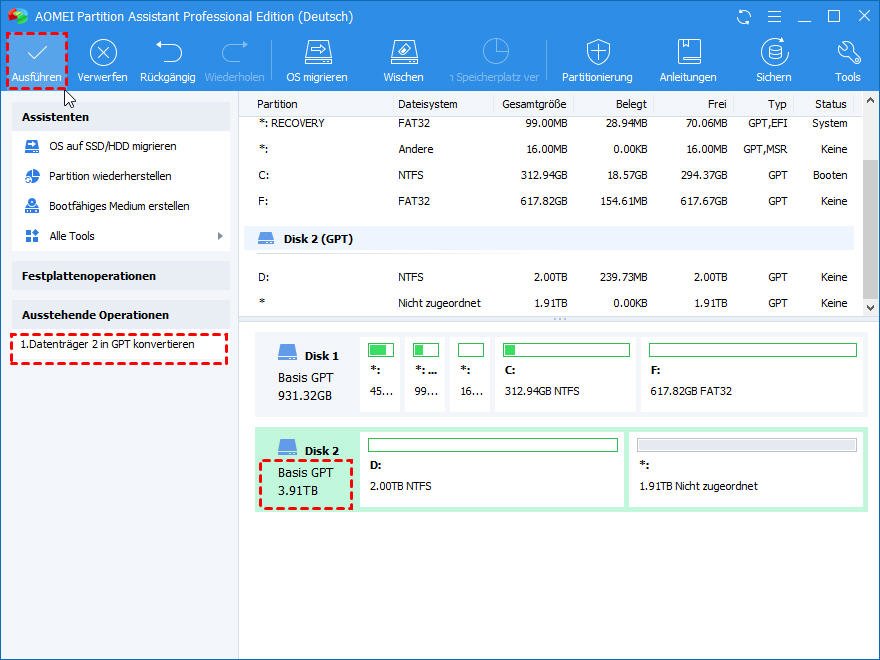Click the Status column header
Screen dimensions: 880x660
[x=831, y=104]
